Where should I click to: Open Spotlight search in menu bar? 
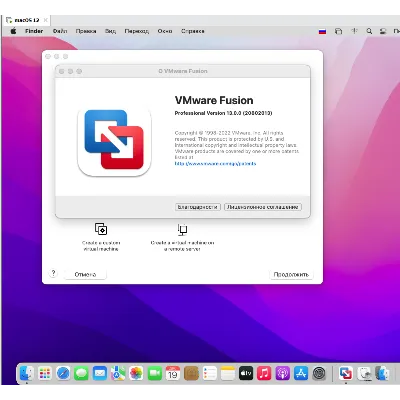click(x=369, y=31)
